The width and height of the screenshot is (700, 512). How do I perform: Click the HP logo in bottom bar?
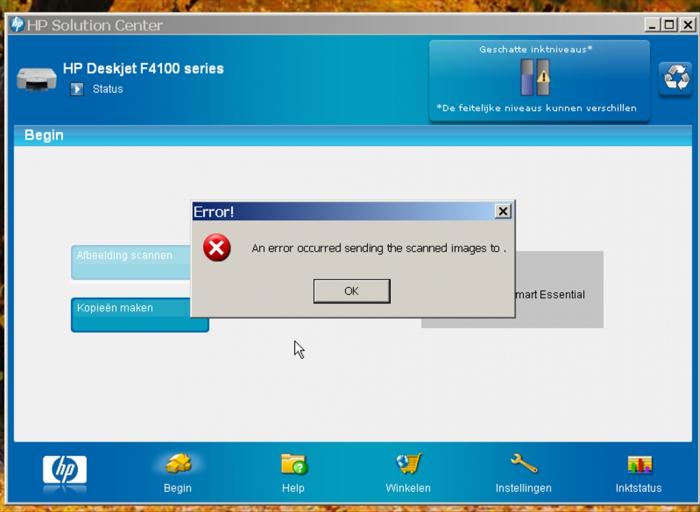click(65, 470)
